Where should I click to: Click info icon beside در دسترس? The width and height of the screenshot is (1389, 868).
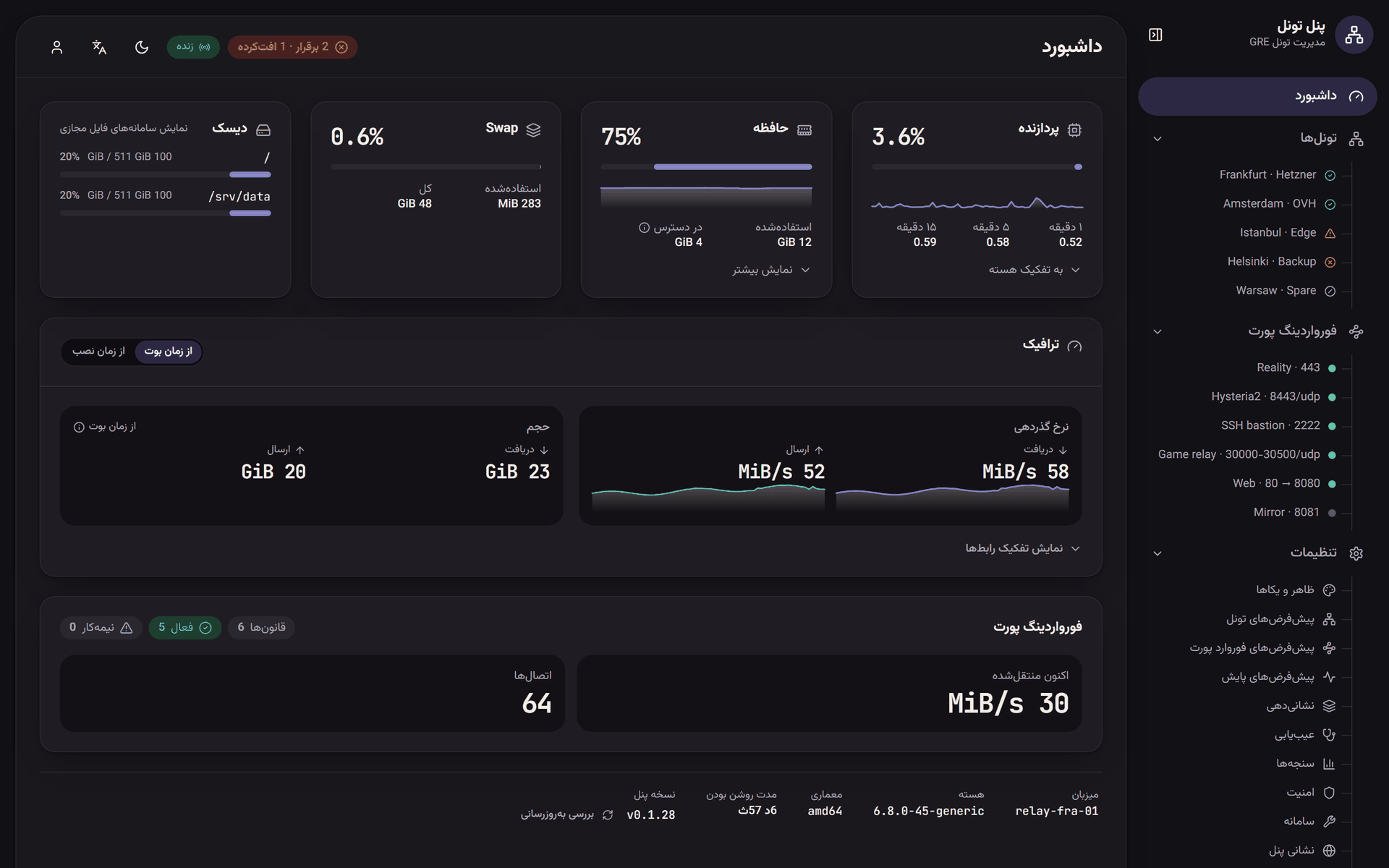pos(644,228)
